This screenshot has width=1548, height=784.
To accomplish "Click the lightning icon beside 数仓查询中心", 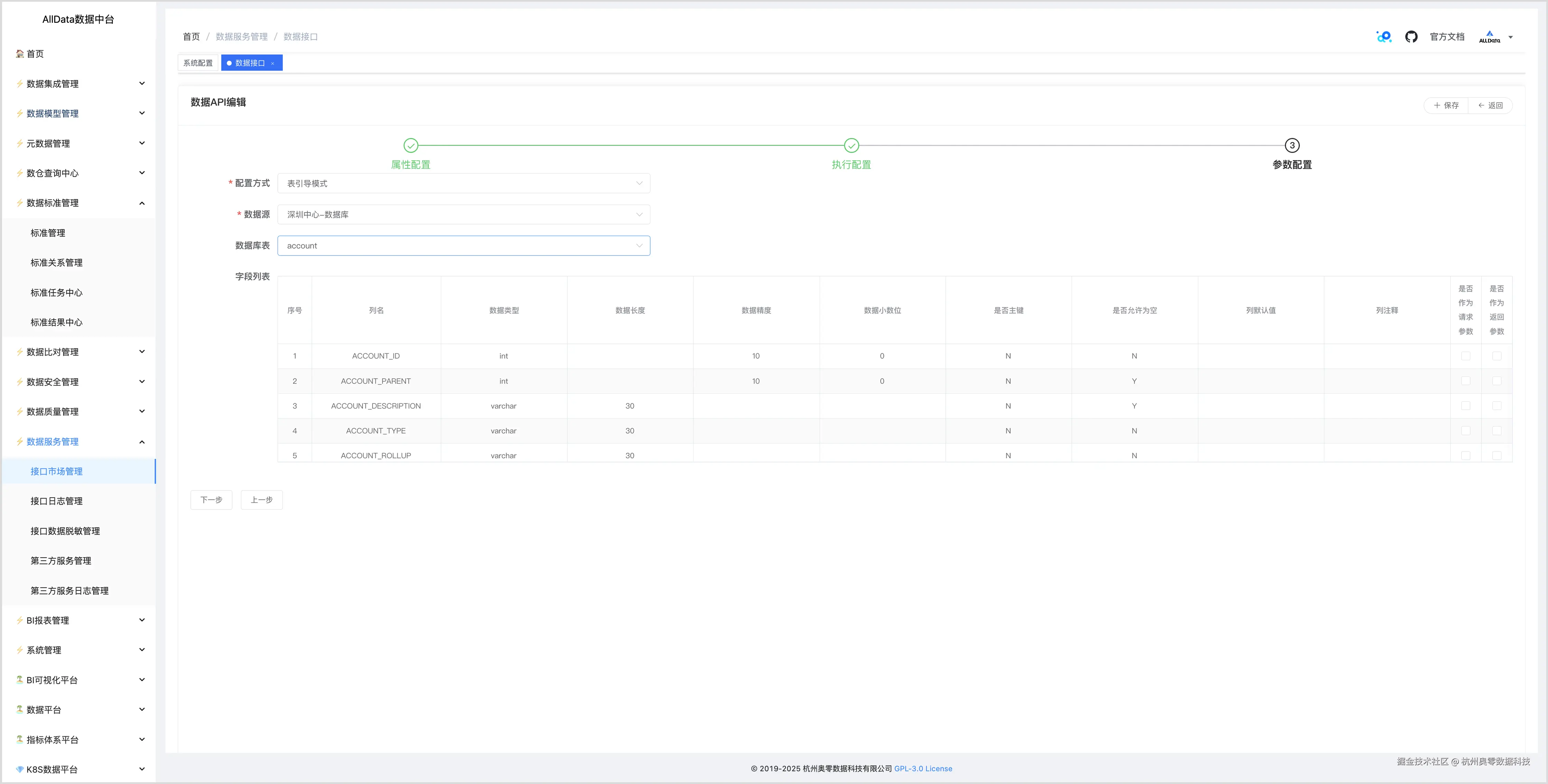I will click(x=20, y=173).
